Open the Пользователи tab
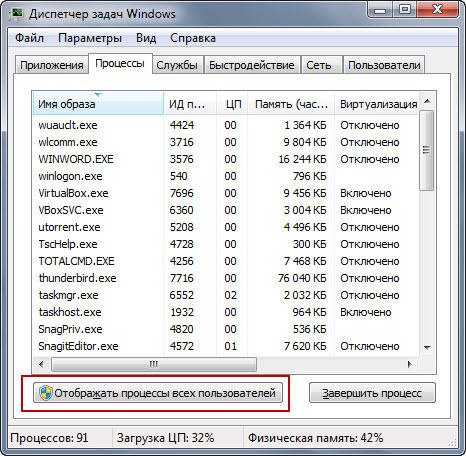Screen dimensions: 466x456 (384, 65)
